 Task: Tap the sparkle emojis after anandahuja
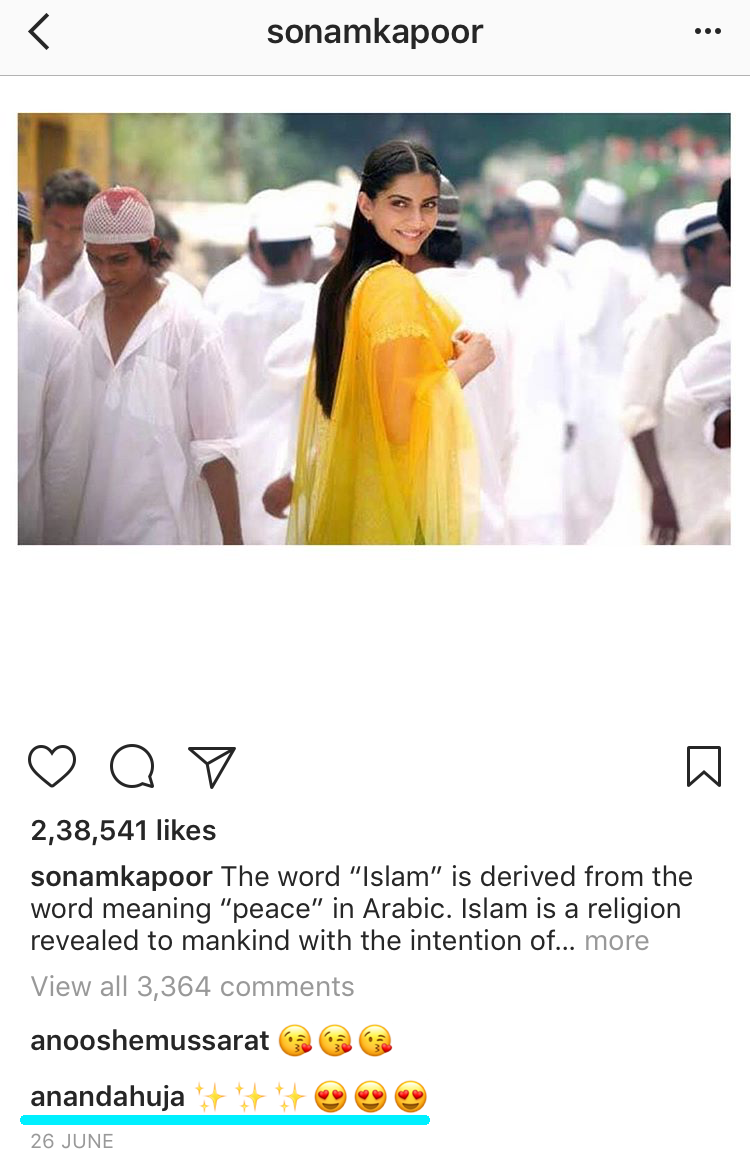(x=250, y=1096)
